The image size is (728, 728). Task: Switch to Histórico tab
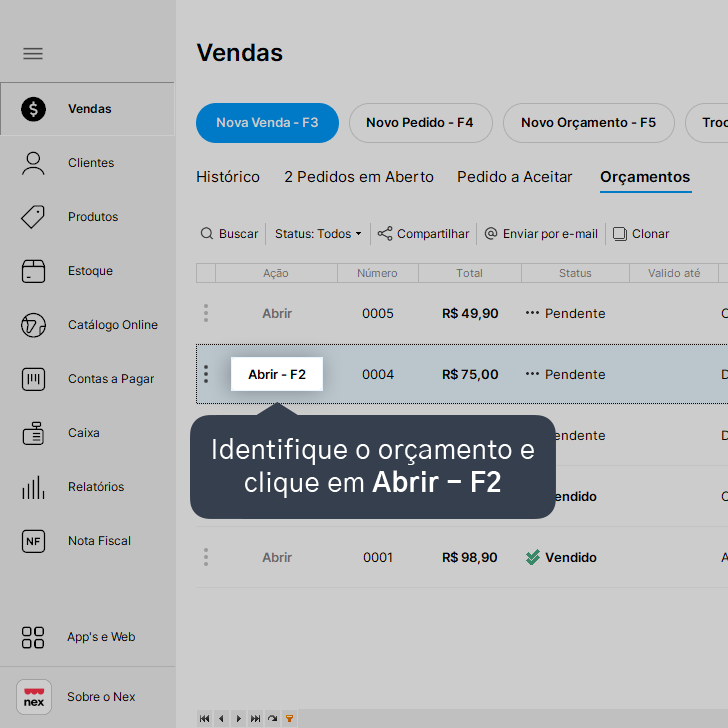click(228, 177)
